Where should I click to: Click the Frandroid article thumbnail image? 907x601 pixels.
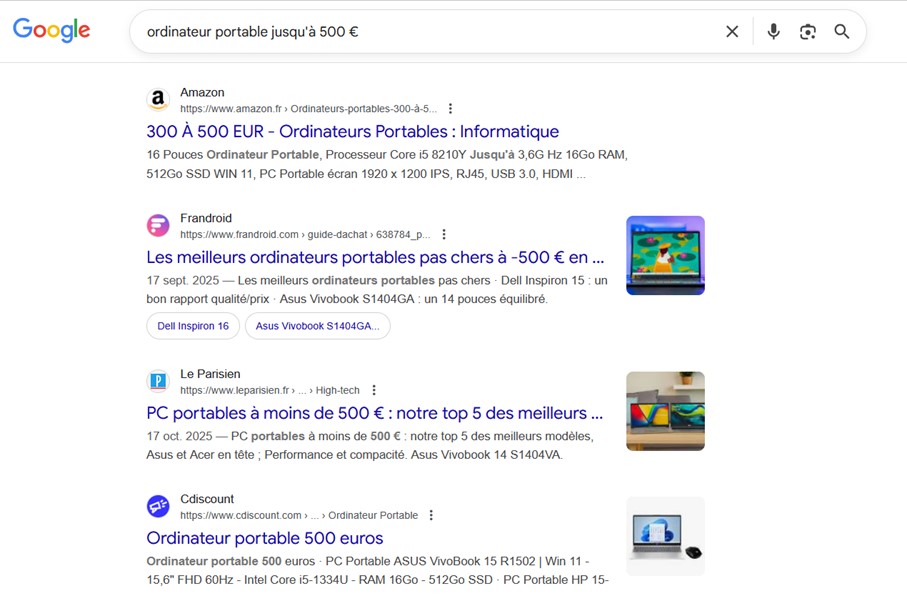(665, 255)
